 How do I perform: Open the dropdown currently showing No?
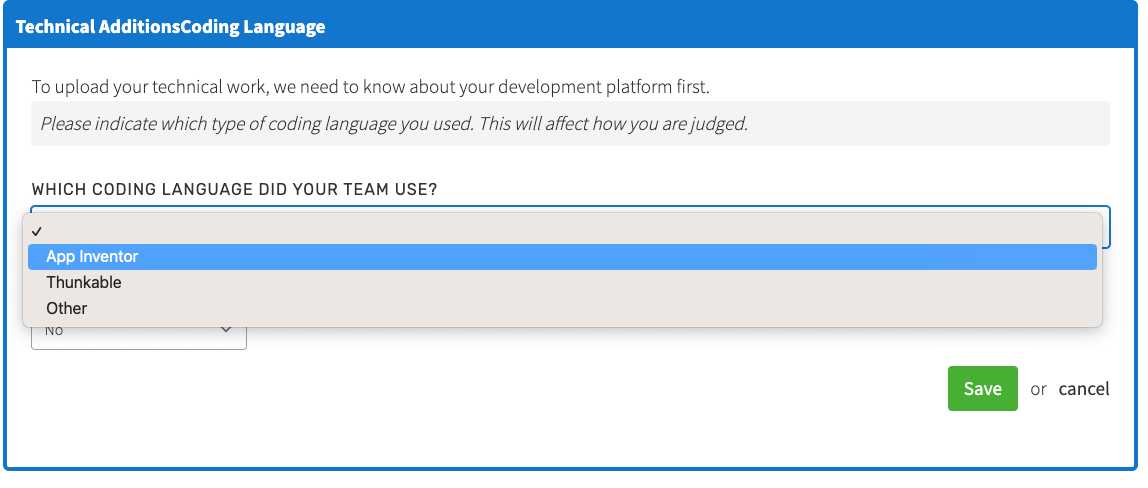click(138, 333)
